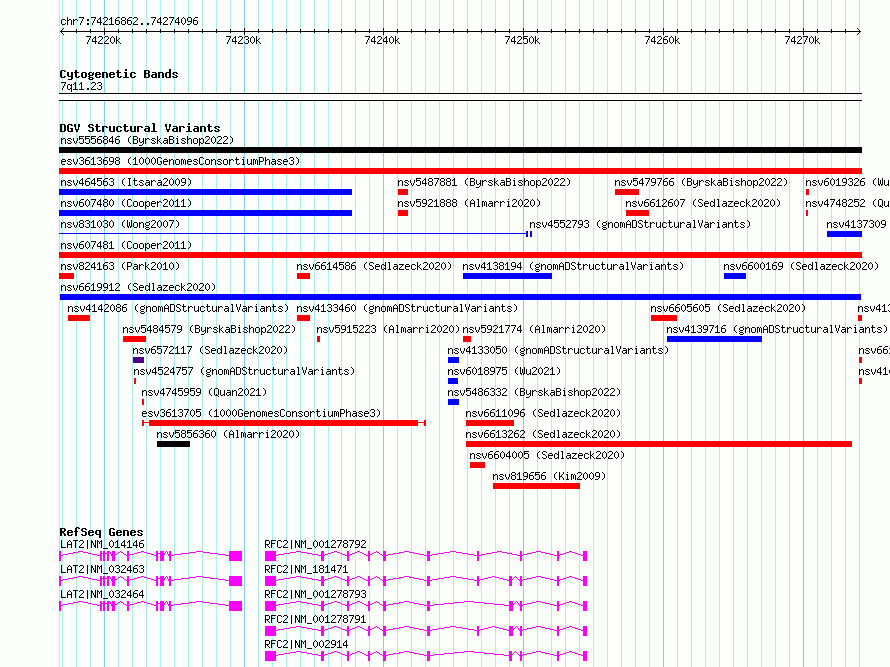Open the nsv5915223 (Almarri2020) label
This screenshot has height=667, width=890.
point(388,329)
